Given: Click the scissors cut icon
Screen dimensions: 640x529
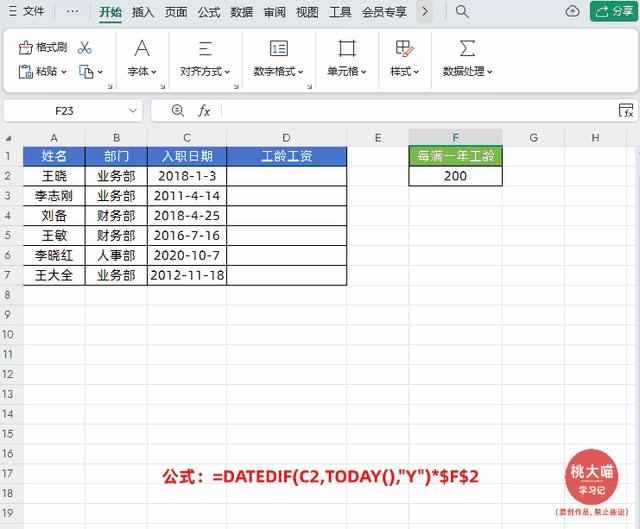Looking at the screenshot, I should (x=84, y=47).
